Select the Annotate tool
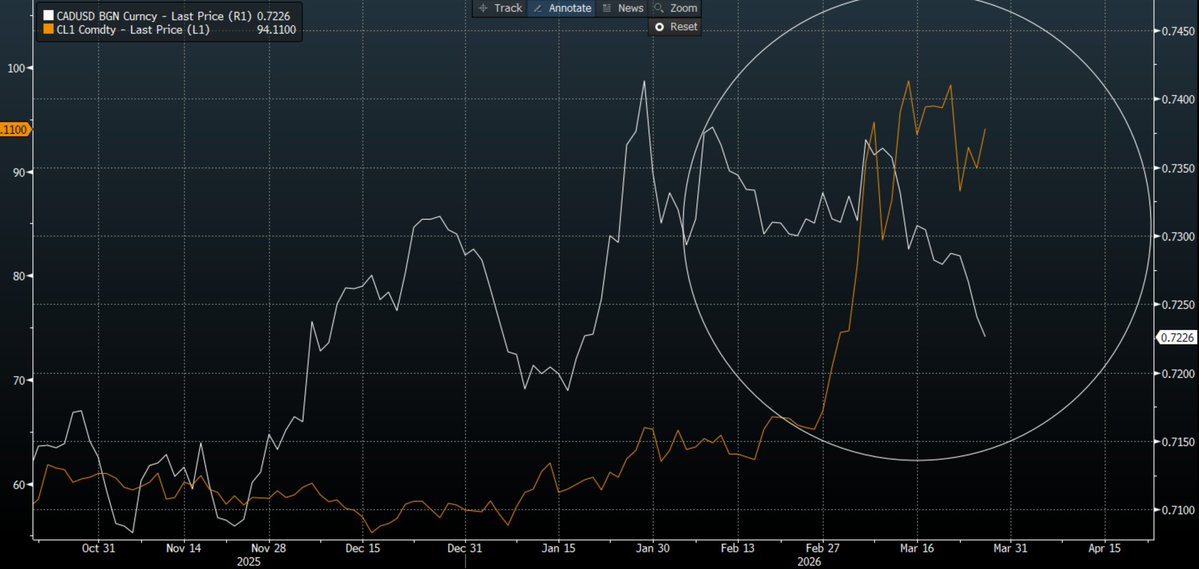Screen dimensions: 1199x569 click(x=562, y=8)
